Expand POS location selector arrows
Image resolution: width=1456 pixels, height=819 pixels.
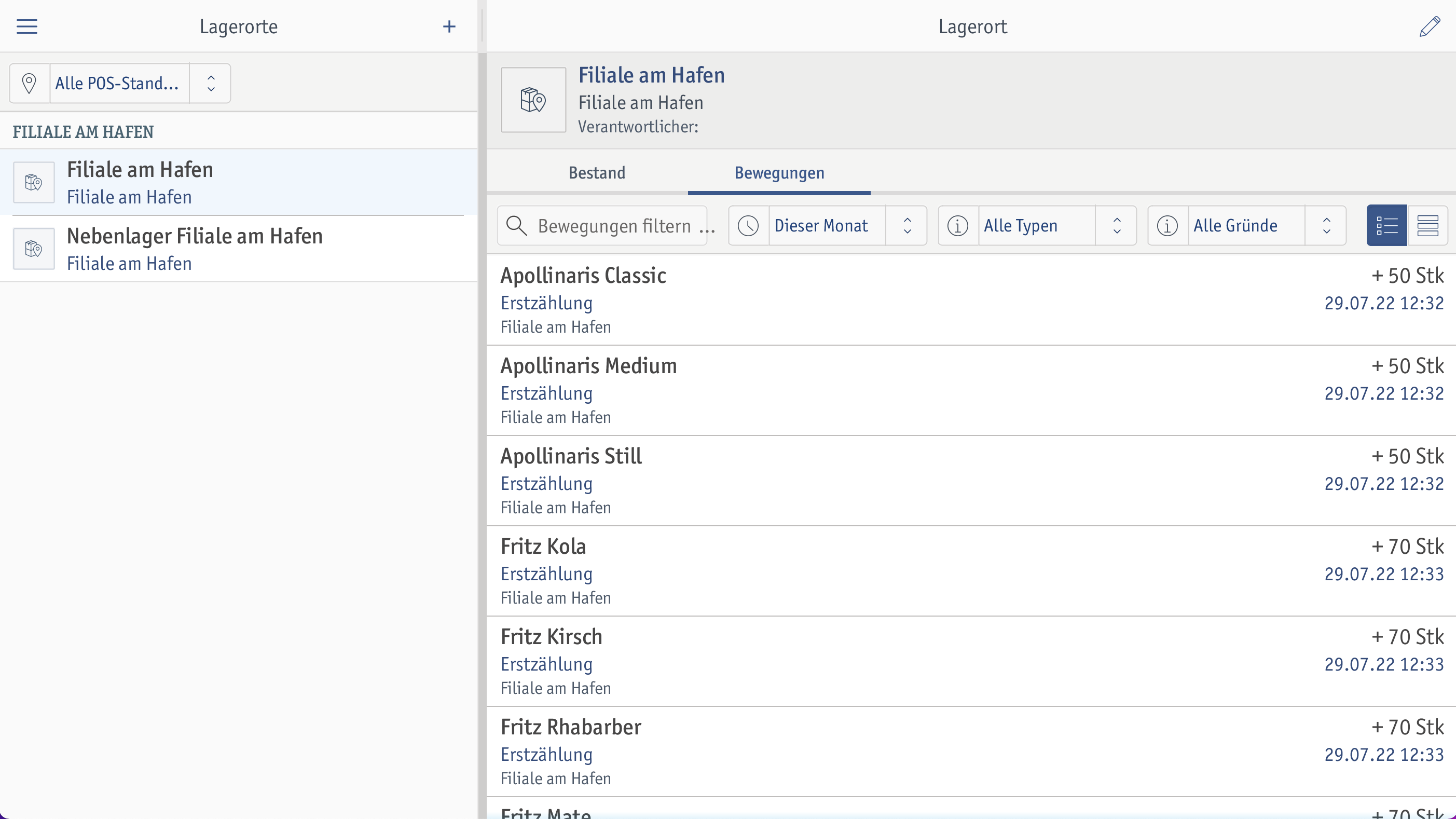tap(210, 83)
